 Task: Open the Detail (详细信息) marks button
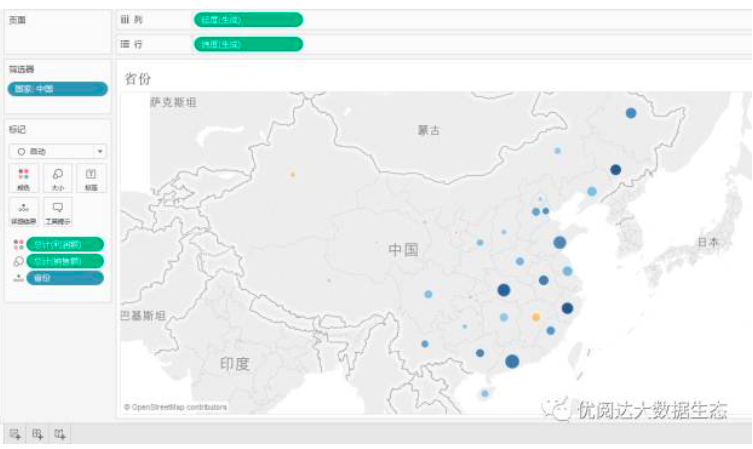coord(23,211)
